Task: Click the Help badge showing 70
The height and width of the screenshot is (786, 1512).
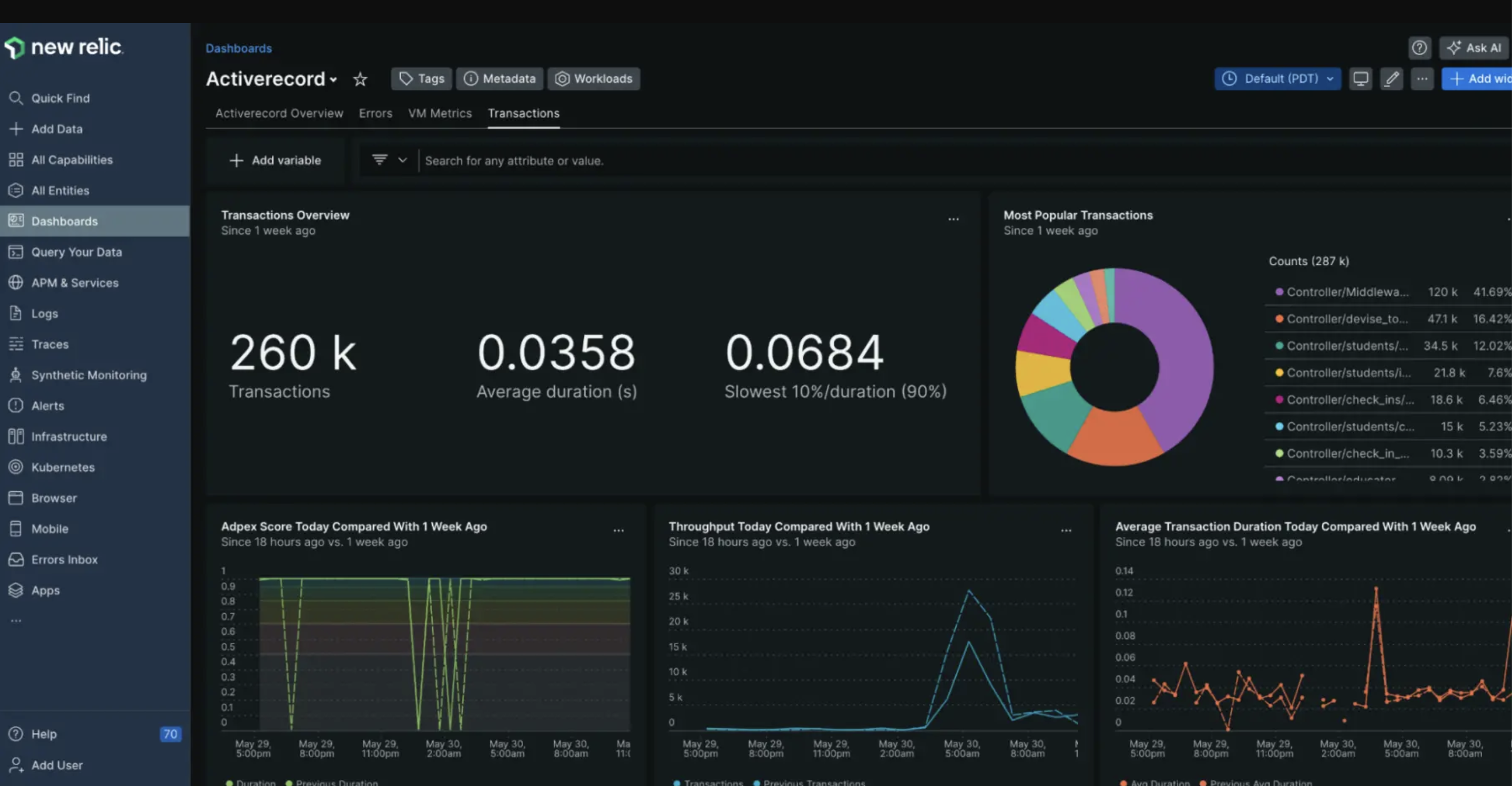Action: click(x=170, y=734)
